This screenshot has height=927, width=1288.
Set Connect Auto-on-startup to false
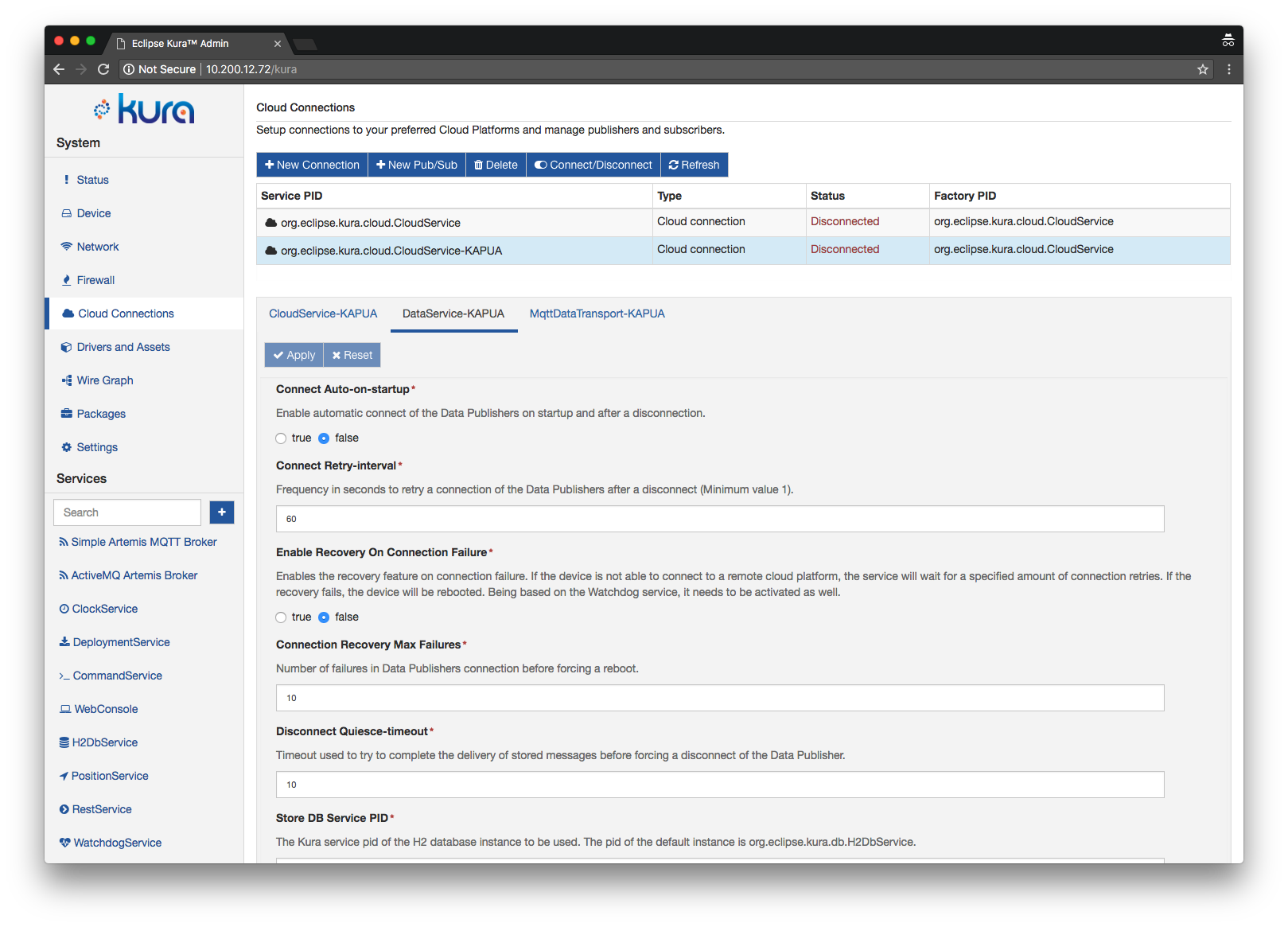[x=324, y=438]
